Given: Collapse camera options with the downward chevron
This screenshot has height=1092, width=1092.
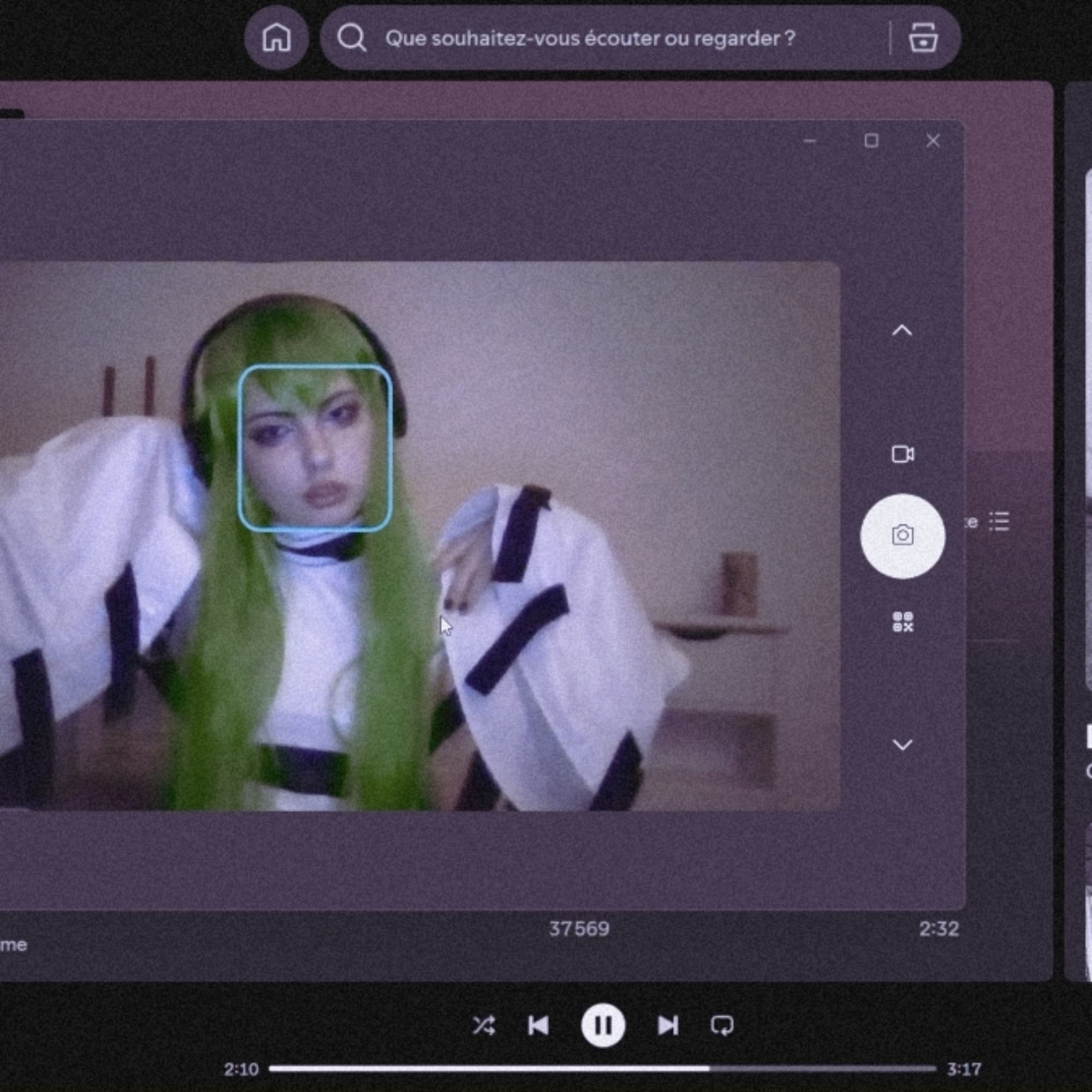Looking at the screenshot, I should pyautogui.click(x=903, y=745).
